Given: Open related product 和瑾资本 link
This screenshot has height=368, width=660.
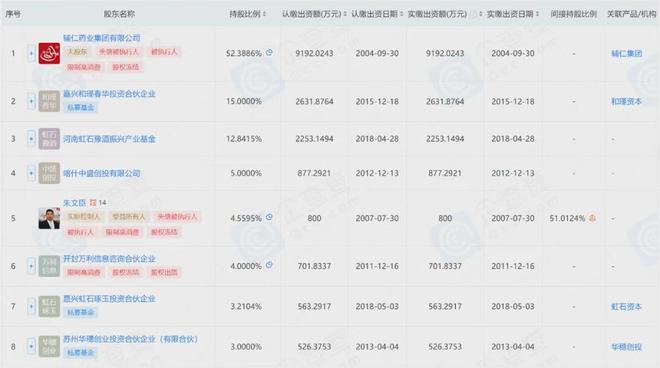Looking at the screenshot, I should 627,101.
